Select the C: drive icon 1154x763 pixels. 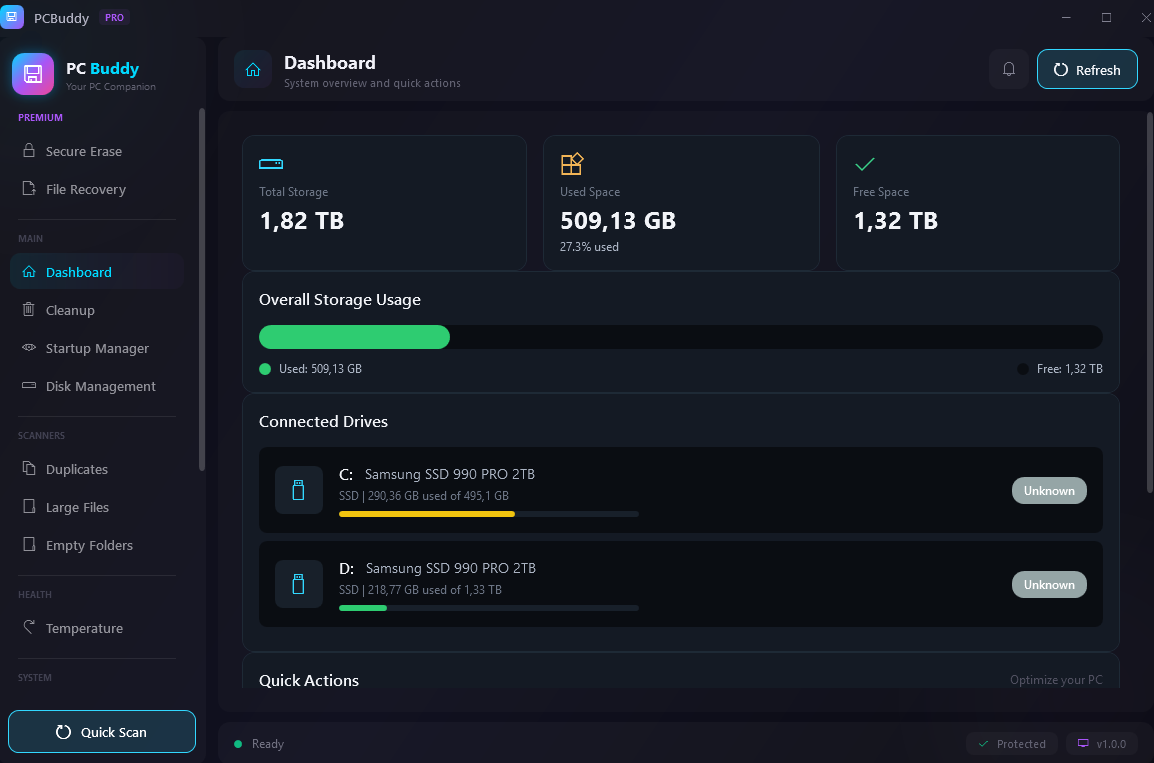pyautogui.click(x=298, y=490)
